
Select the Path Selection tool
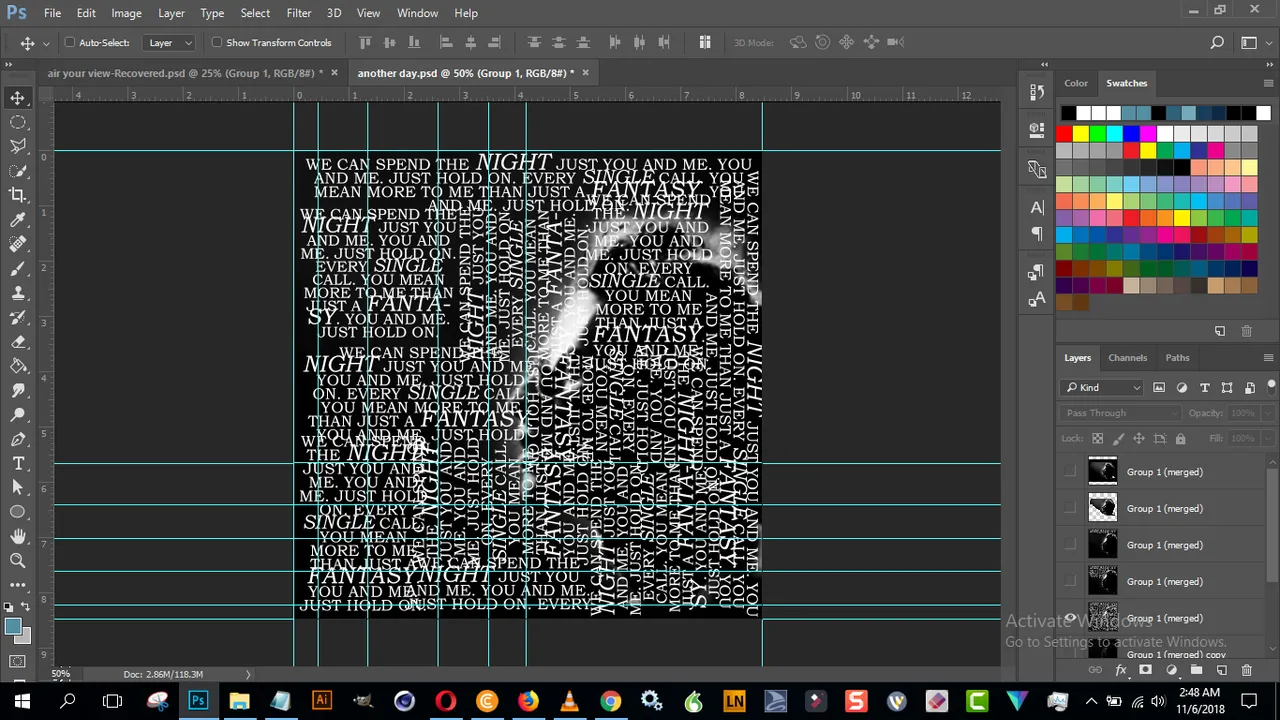pos(18,487)
